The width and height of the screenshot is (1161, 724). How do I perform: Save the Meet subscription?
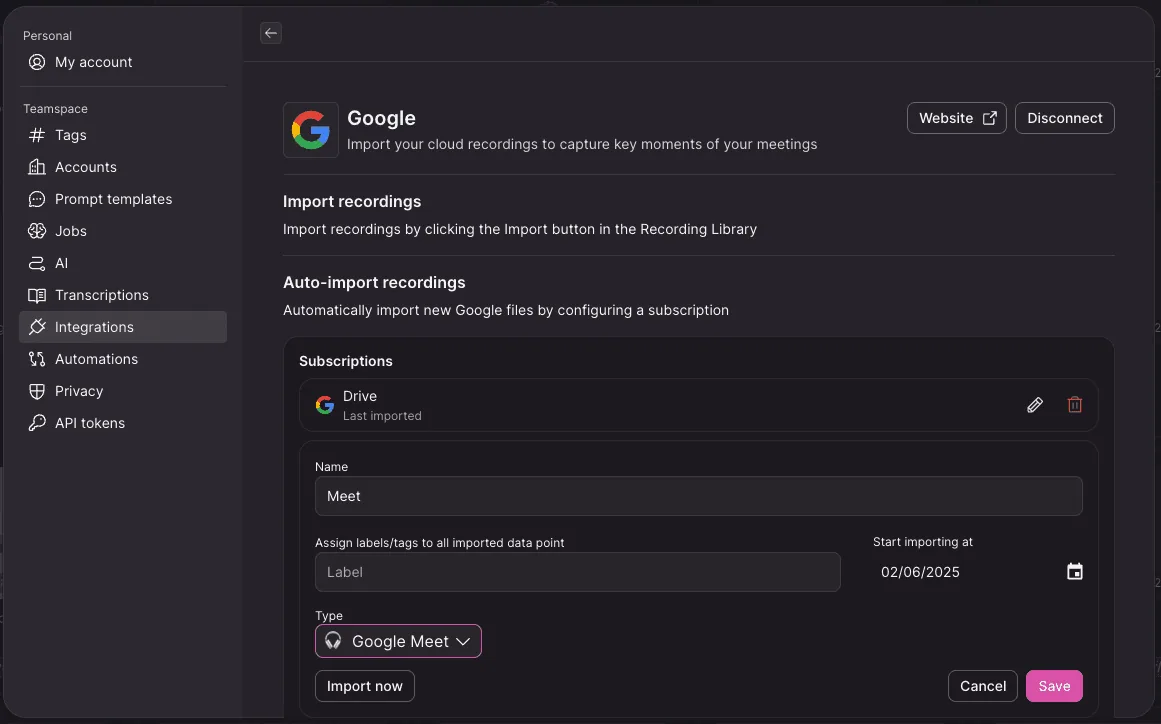pyautogui.click(x=1054, y=686)
